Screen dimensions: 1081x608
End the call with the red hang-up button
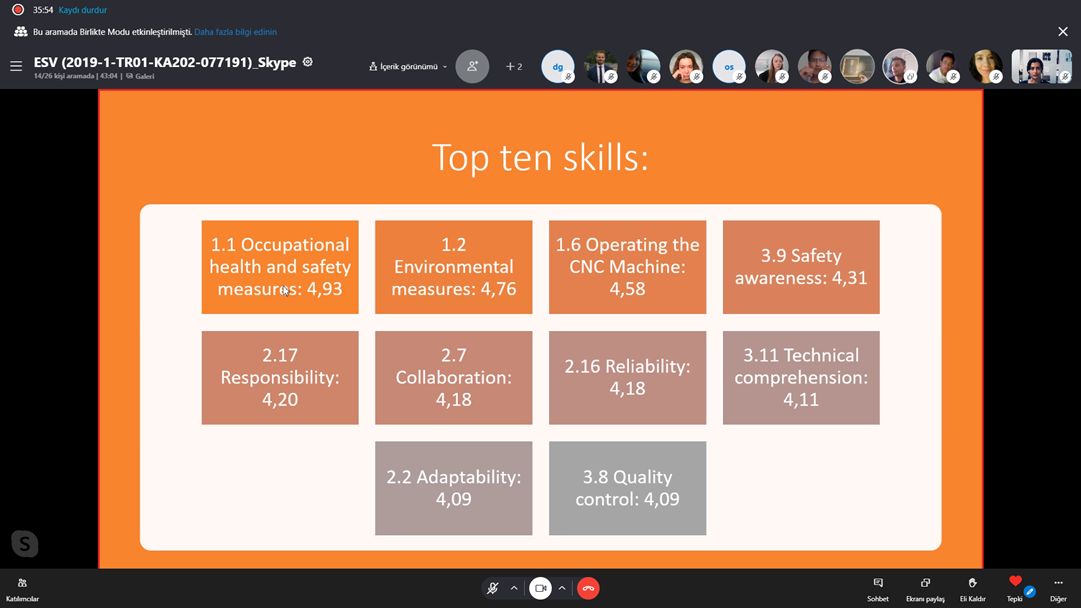588,588
